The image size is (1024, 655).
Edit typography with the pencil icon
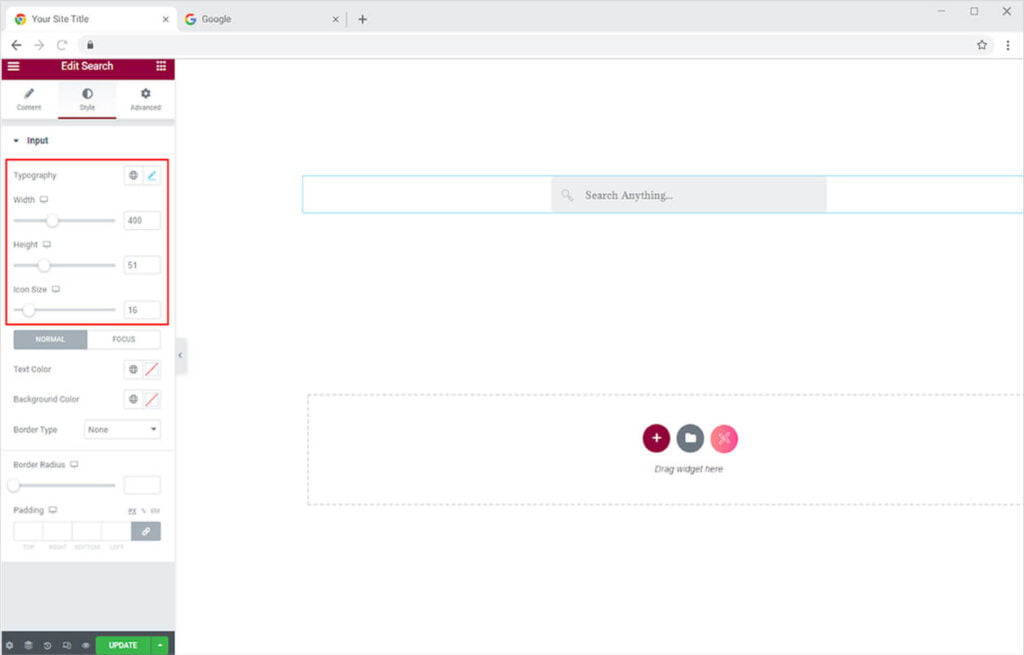[152, 175]
